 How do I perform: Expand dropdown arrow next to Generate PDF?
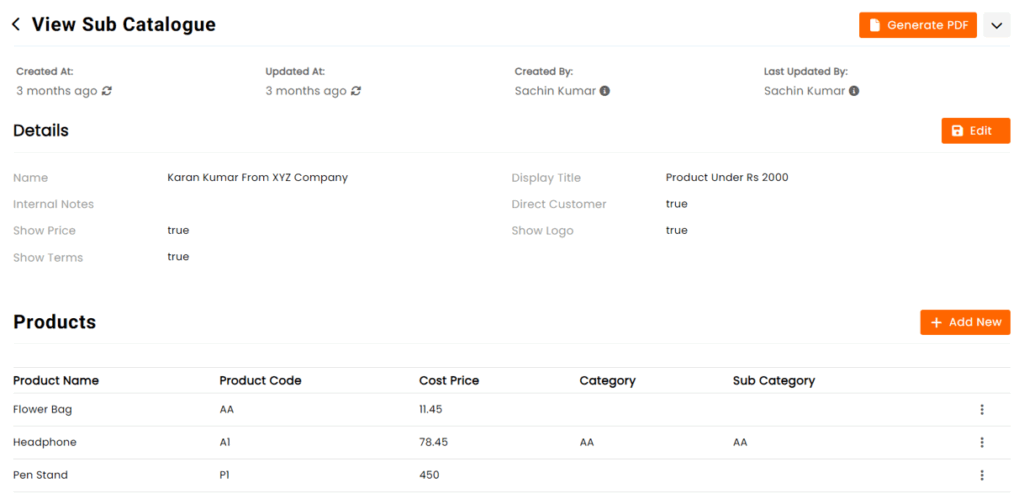[x=997, y=25]
